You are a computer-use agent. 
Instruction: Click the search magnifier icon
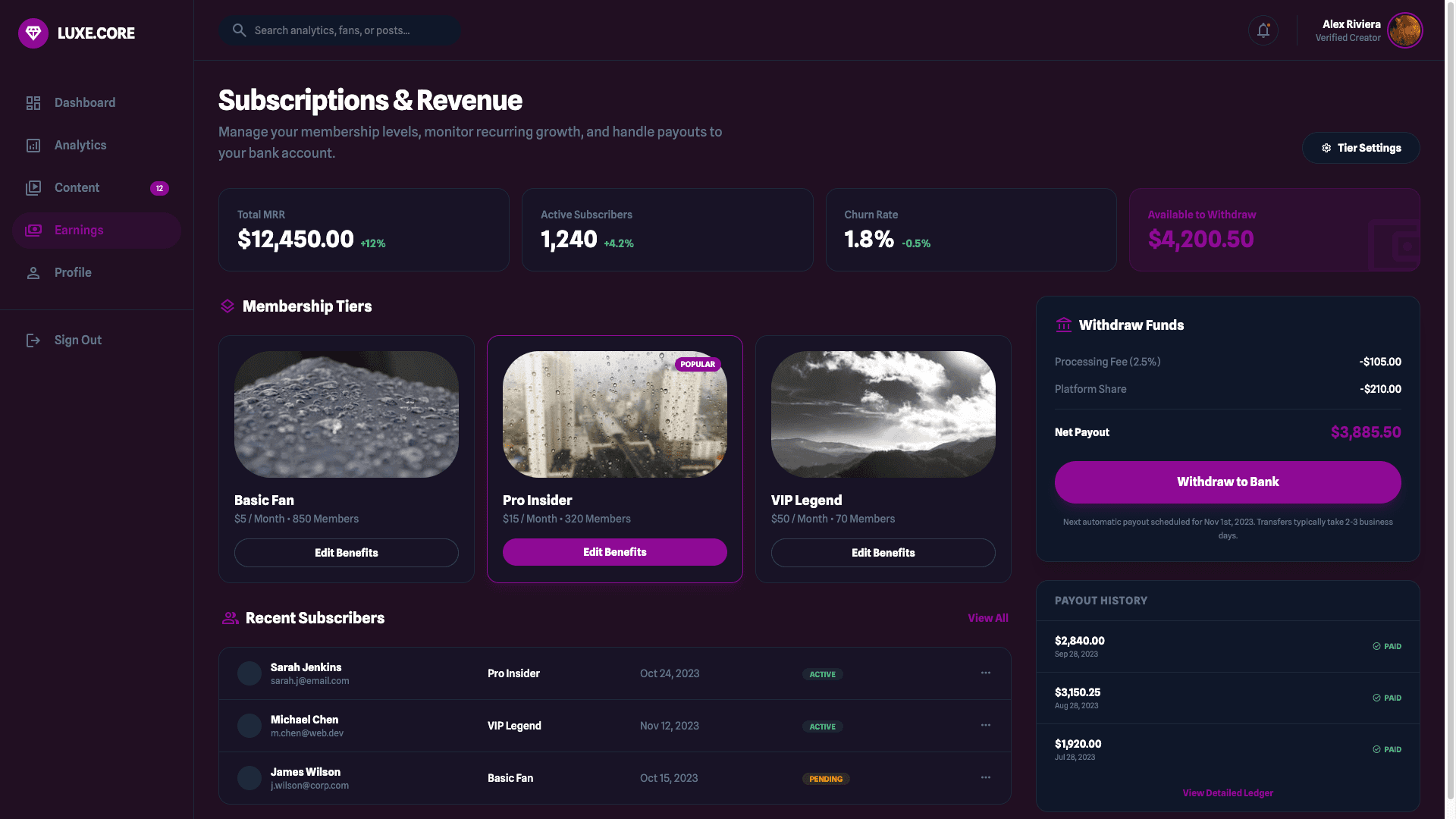[x=239, y=30]
